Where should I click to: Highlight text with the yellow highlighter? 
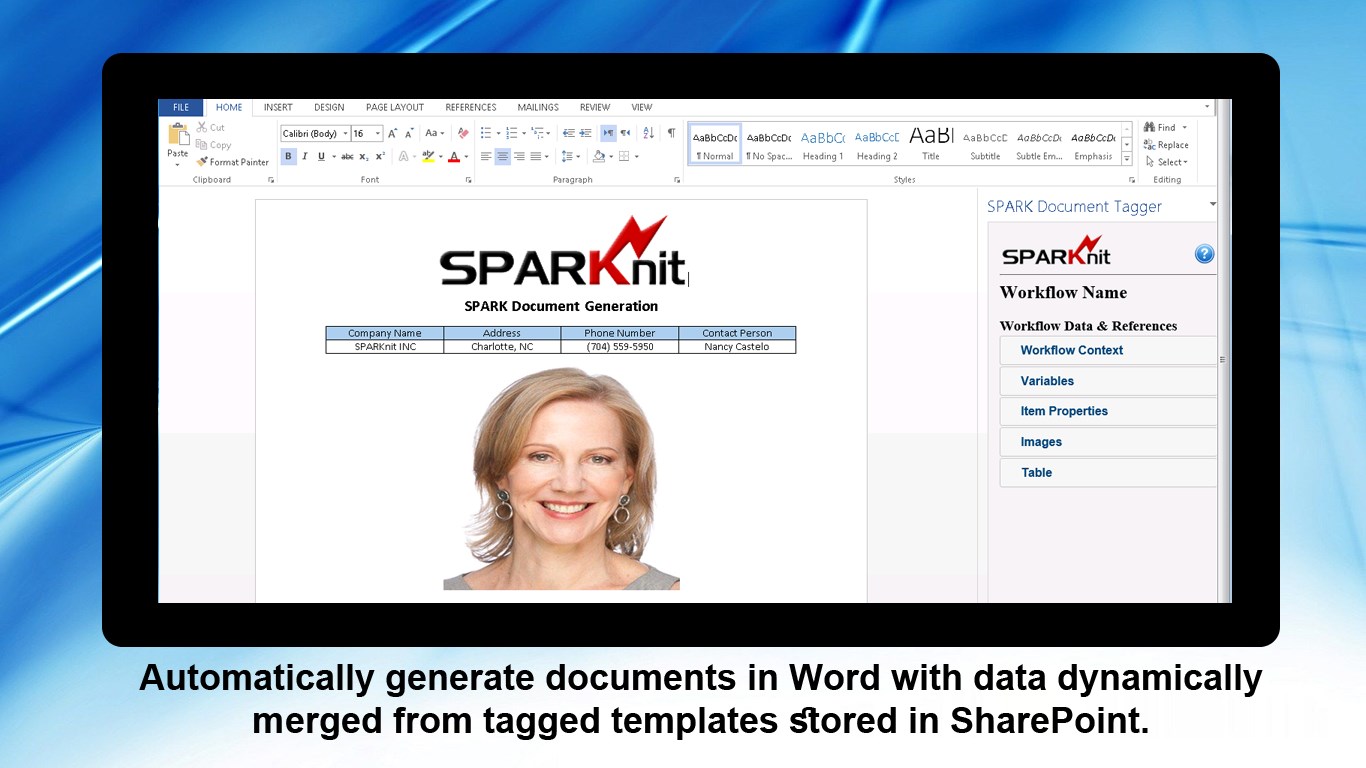[x=428, y=157]
